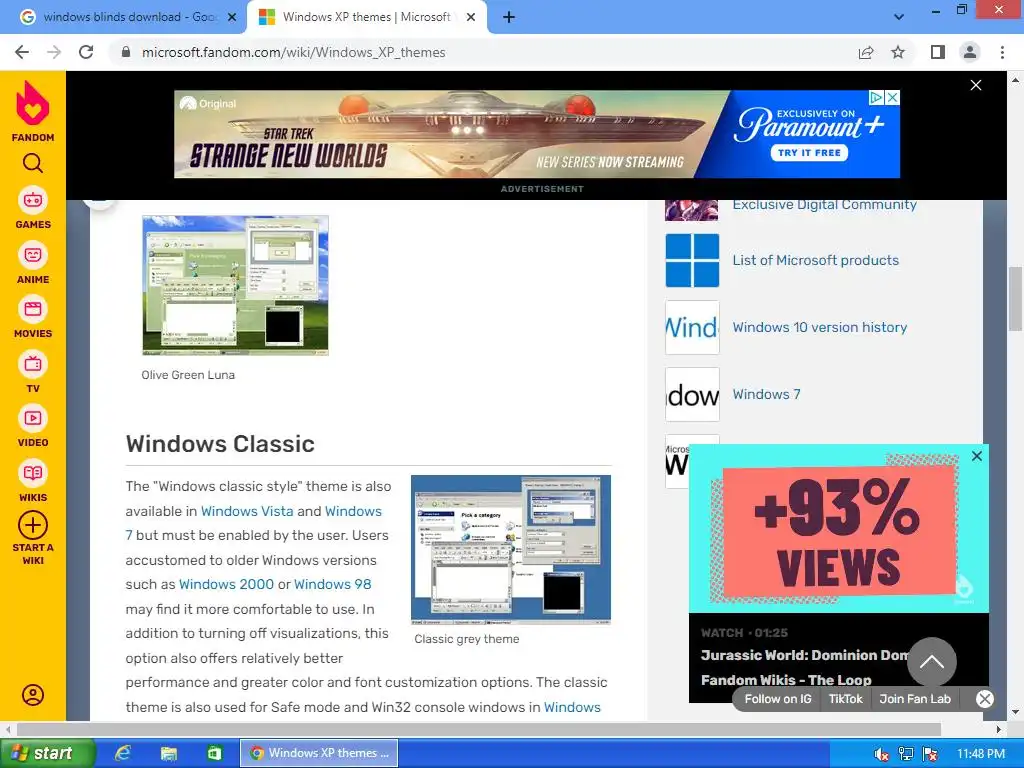The height and width of the screenshot is (768, 1024).
Task: Click the scrollbar down arrow
Action: click(1016, 712)
